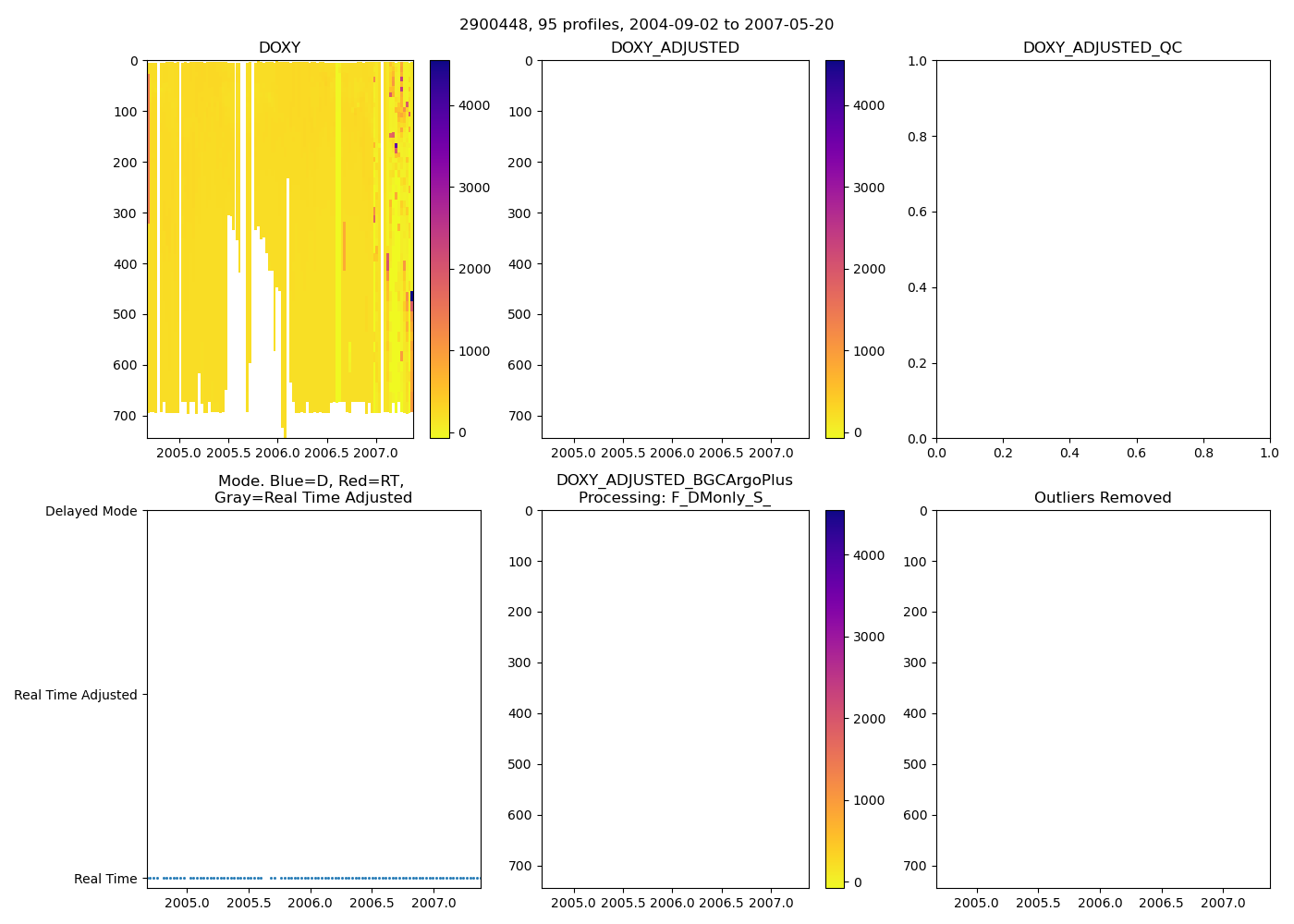Screen dimensions: 1294x924
Task: Click the colorbar next to DOXY_ADJUSTED plot
Action: point(835,249)
